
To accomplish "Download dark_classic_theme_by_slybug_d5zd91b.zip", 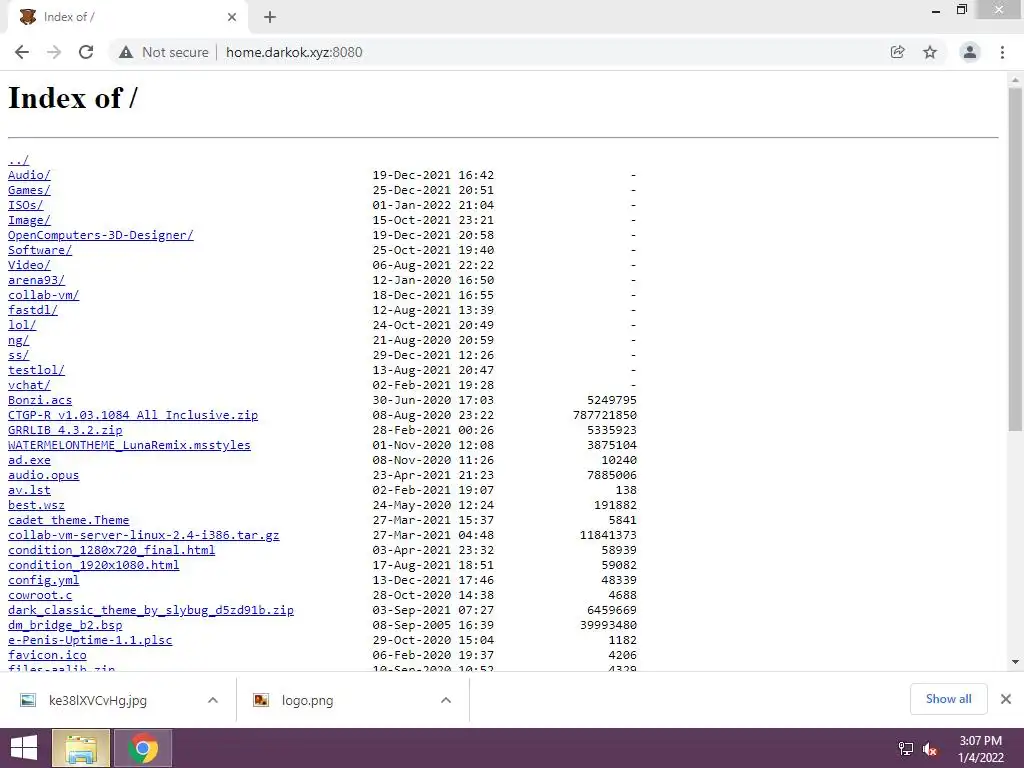I will 151,611.
